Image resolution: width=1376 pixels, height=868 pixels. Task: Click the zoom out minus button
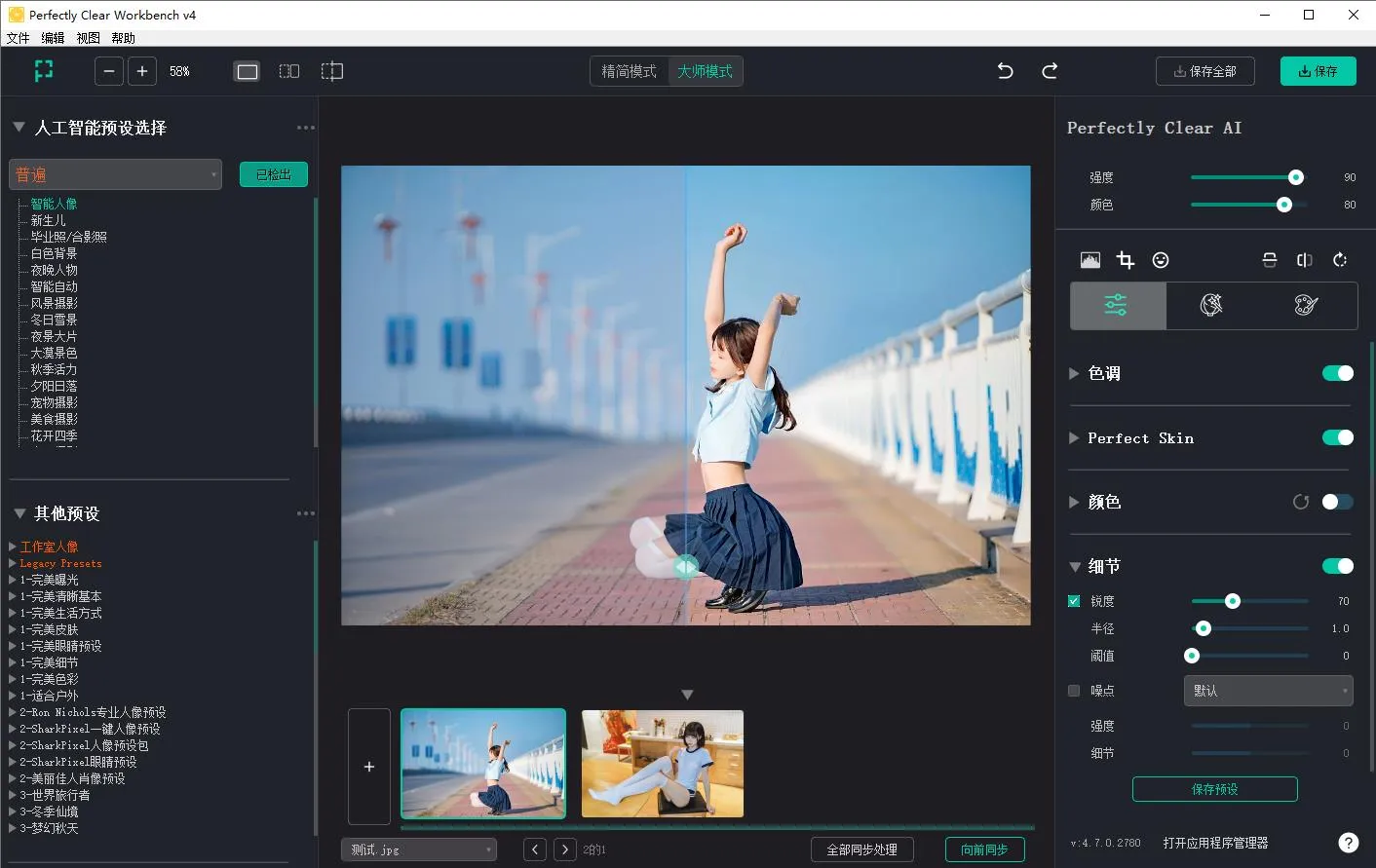tap(109, 71)
